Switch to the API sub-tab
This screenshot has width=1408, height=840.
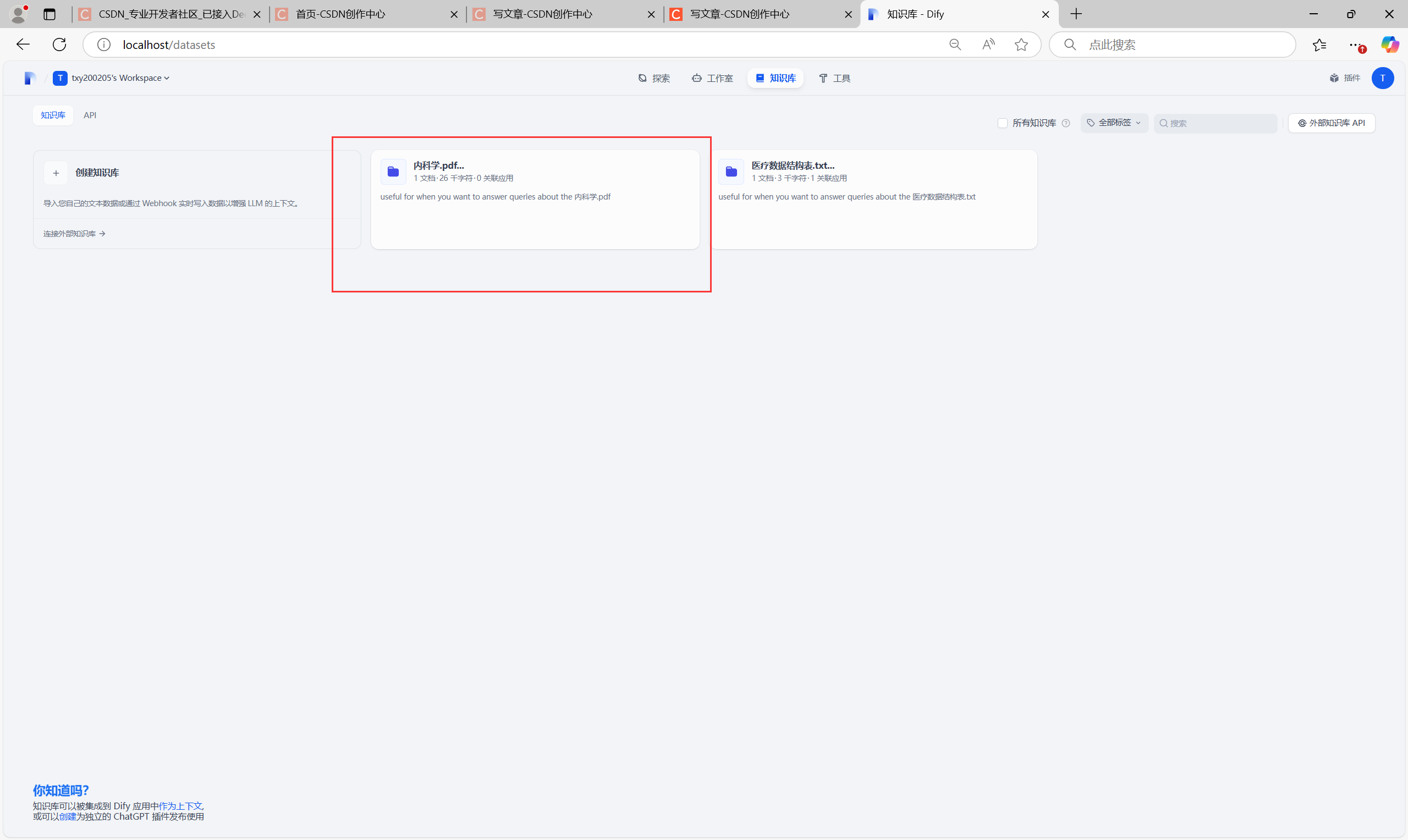(90, 115)
